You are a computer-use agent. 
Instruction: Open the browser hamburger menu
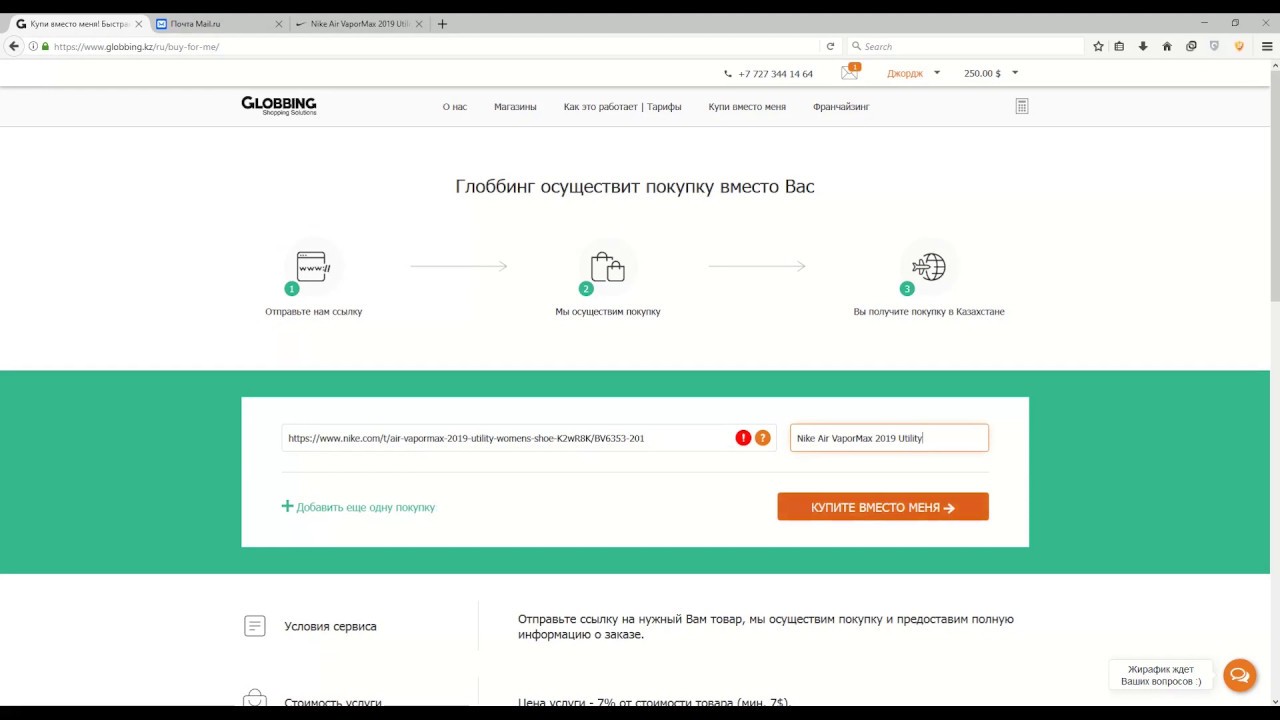(x=1266, y=46)
